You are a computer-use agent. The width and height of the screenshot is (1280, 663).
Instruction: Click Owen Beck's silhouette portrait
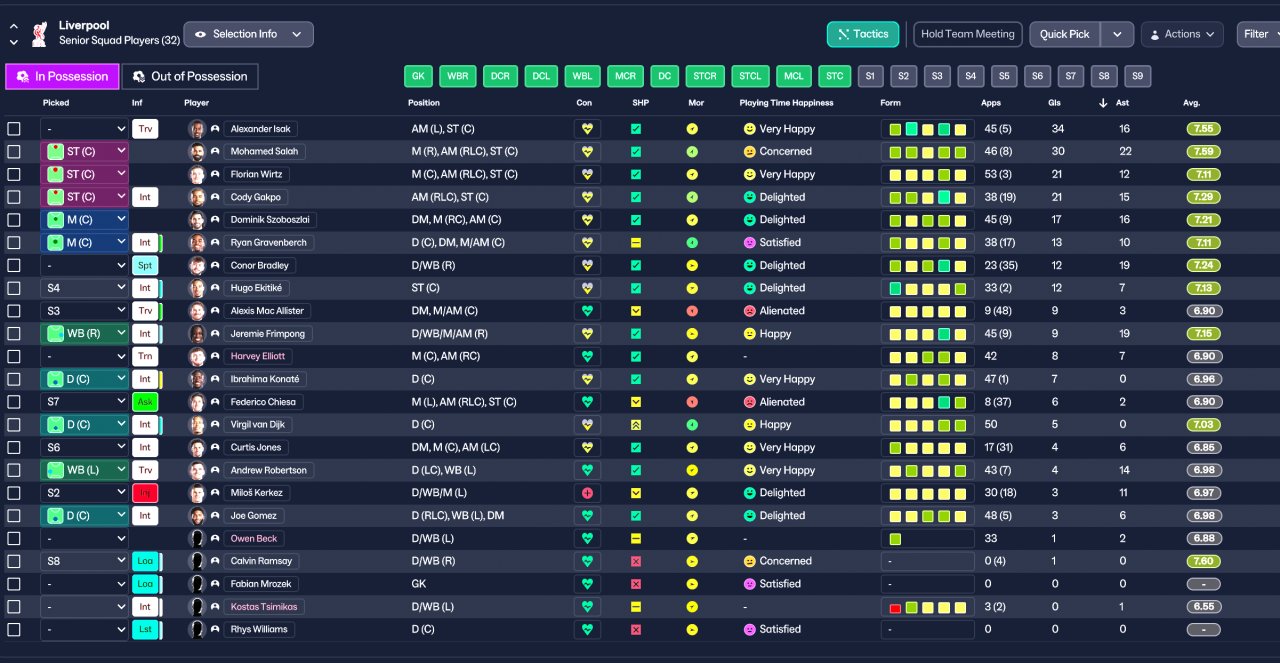[x=197, y=538]
